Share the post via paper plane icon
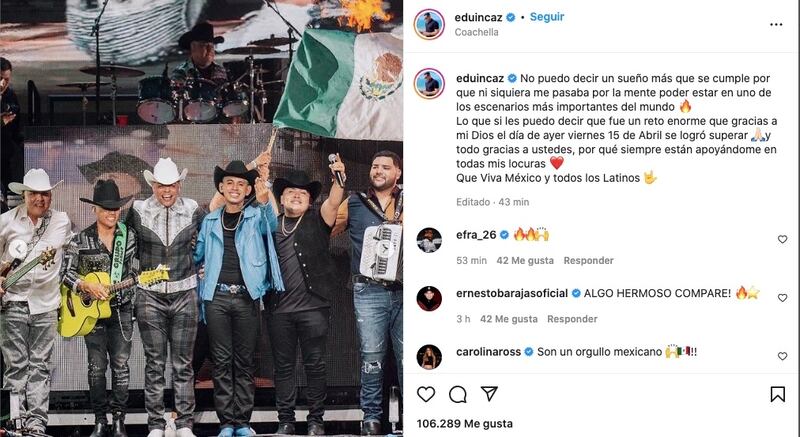 pyautogui.click(x=489, y=394)
